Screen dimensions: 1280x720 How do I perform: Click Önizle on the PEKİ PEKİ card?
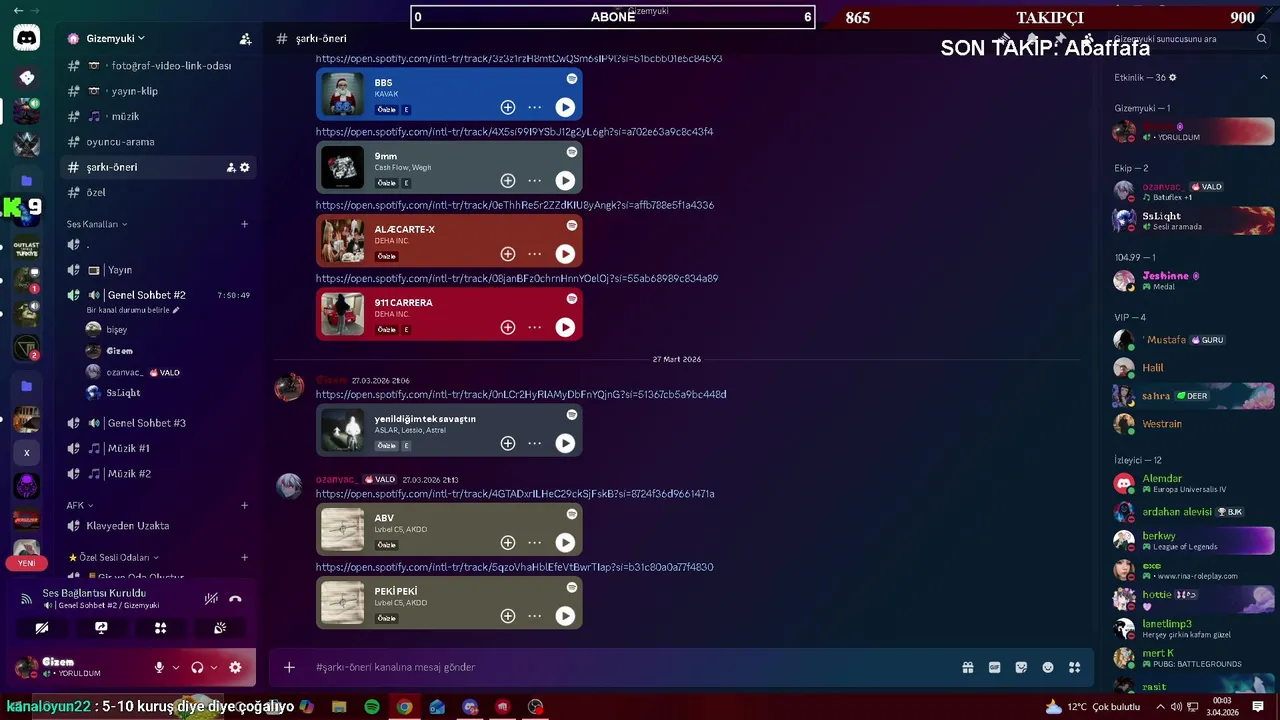tap(386, 618)
